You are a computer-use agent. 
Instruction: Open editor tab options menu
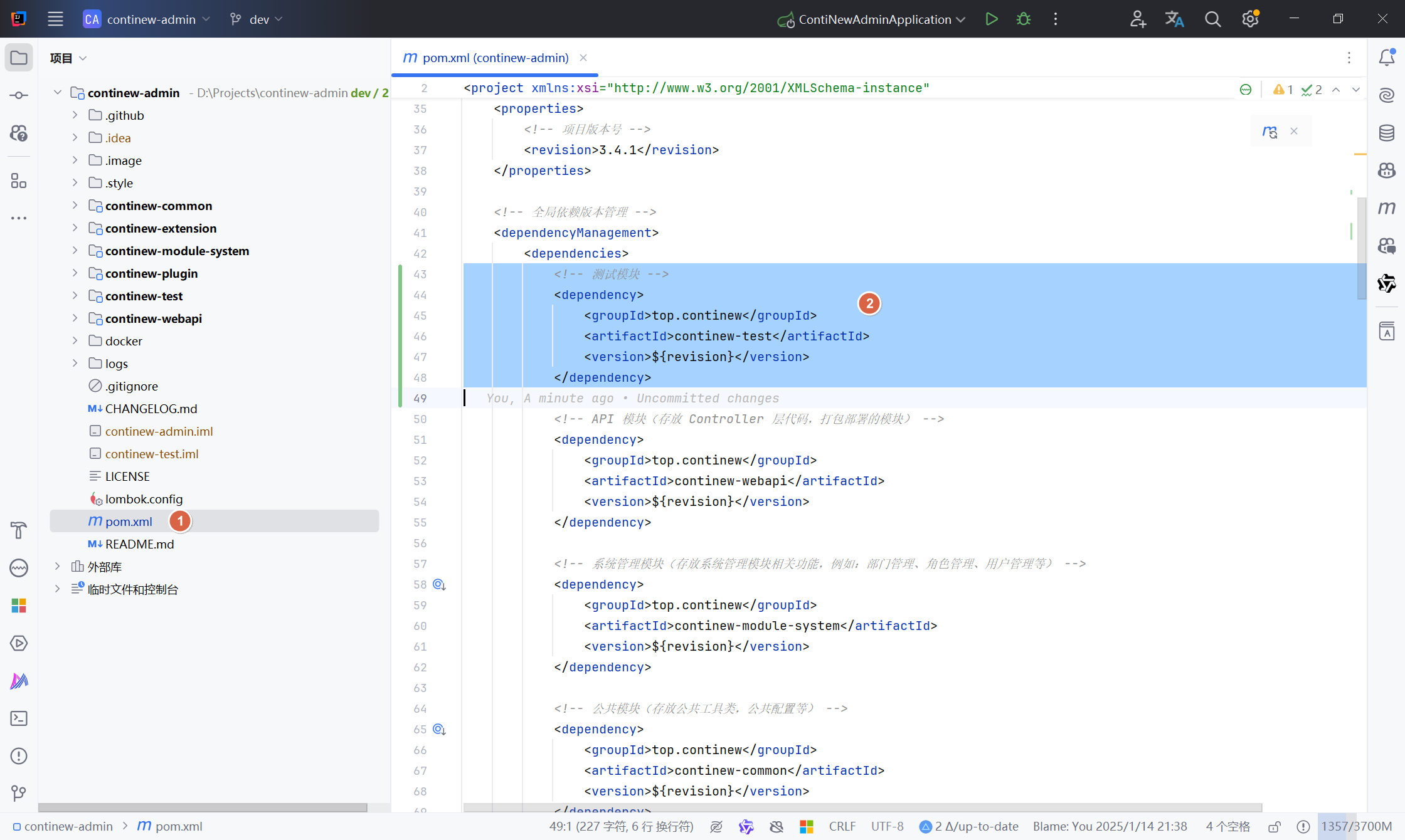pyautogui.click(x=1349, y=58)
